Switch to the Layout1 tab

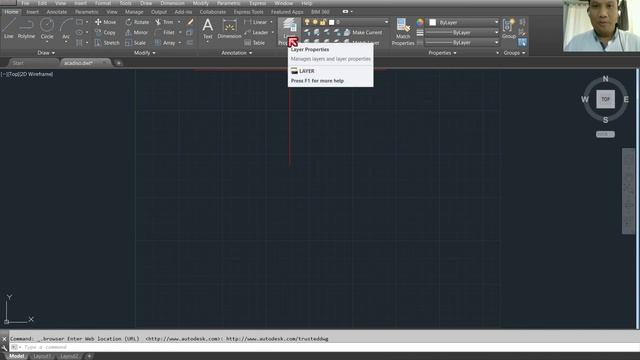(42, 356)
